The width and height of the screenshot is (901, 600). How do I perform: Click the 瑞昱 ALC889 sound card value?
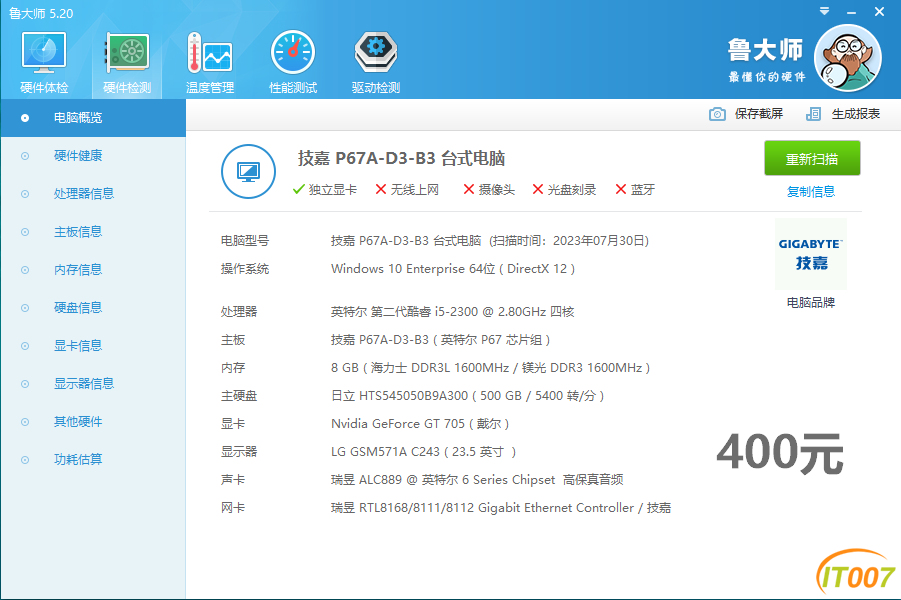click(x=477, y=480)
